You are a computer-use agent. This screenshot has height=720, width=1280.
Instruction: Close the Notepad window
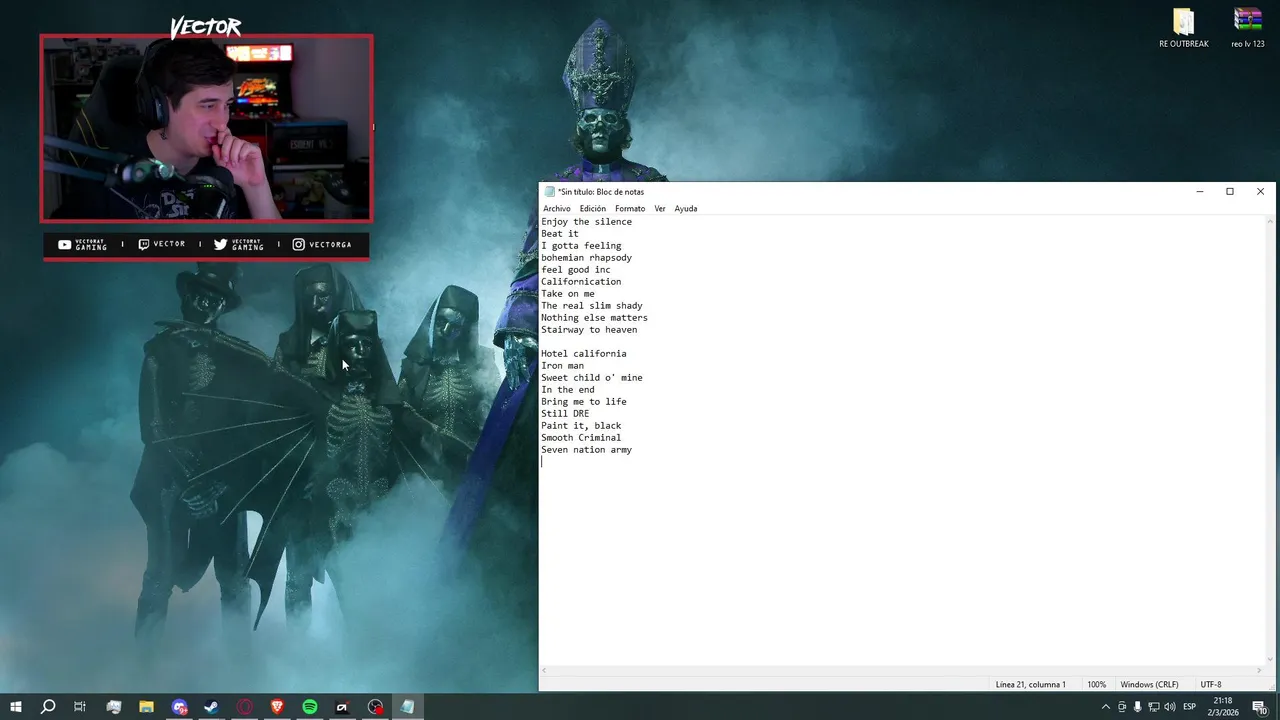1260,191
